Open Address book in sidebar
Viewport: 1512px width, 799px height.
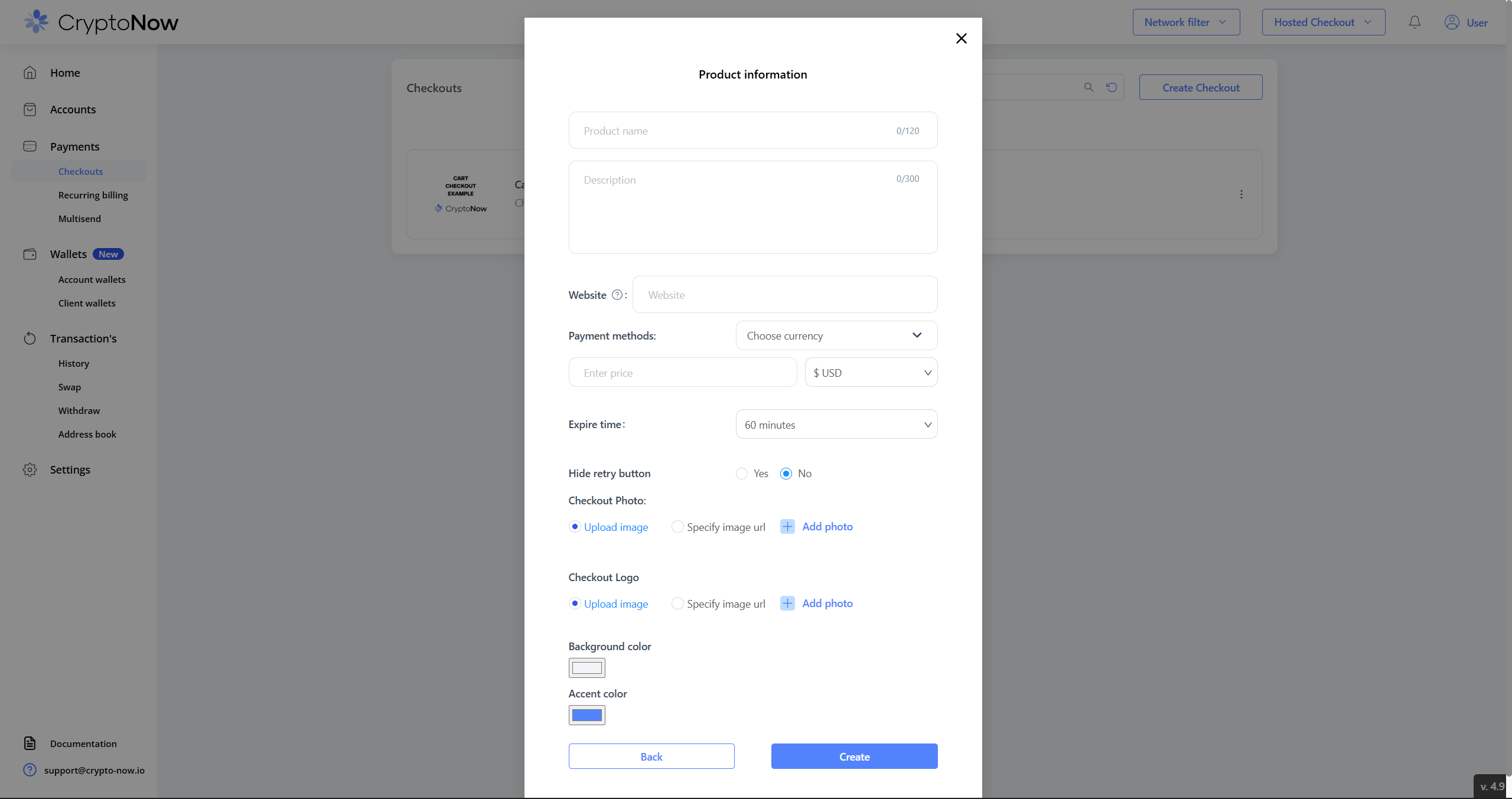[87, 434]
